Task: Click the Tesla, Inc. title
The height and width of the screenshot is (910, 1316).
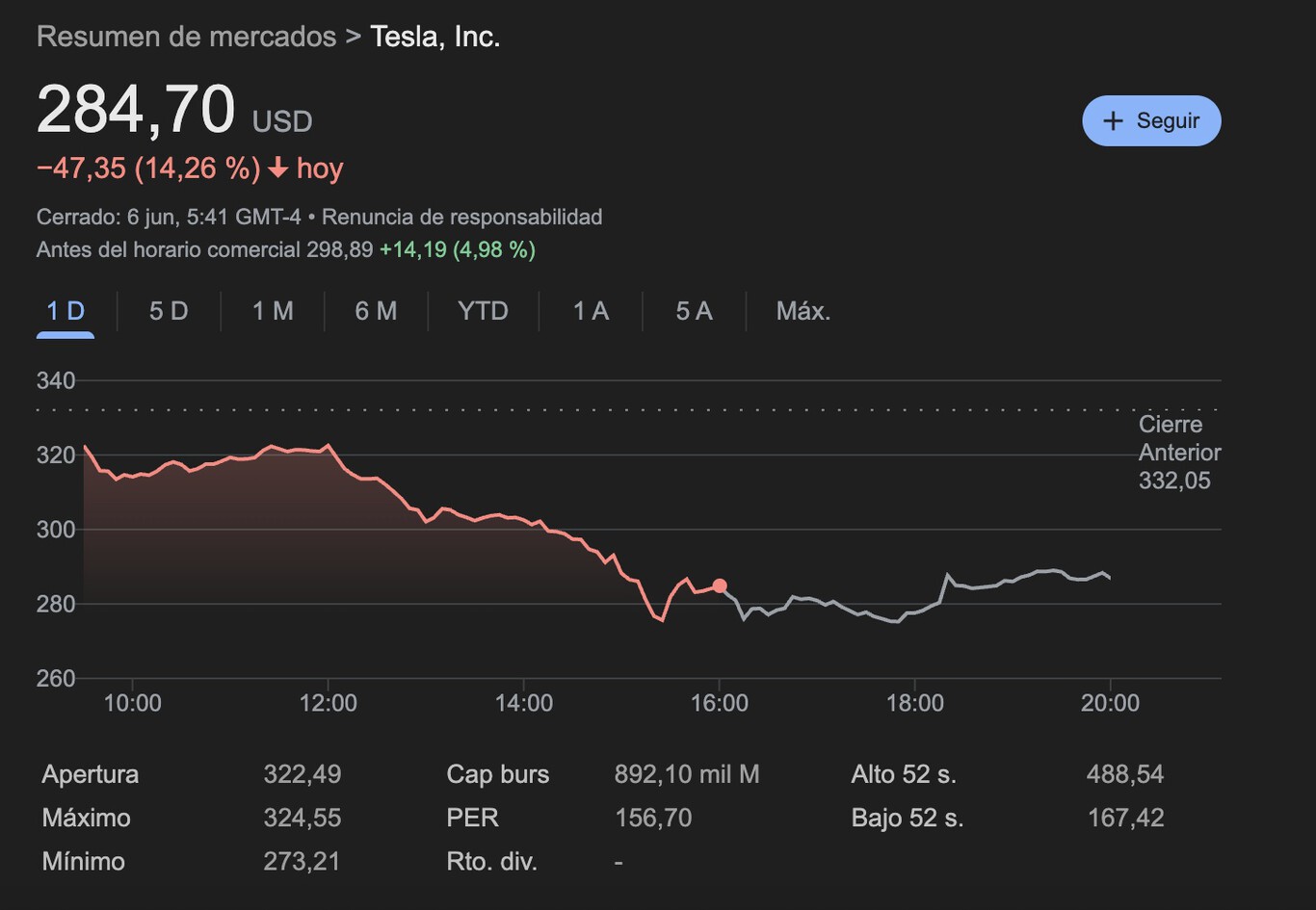Action: coord(435,37)
